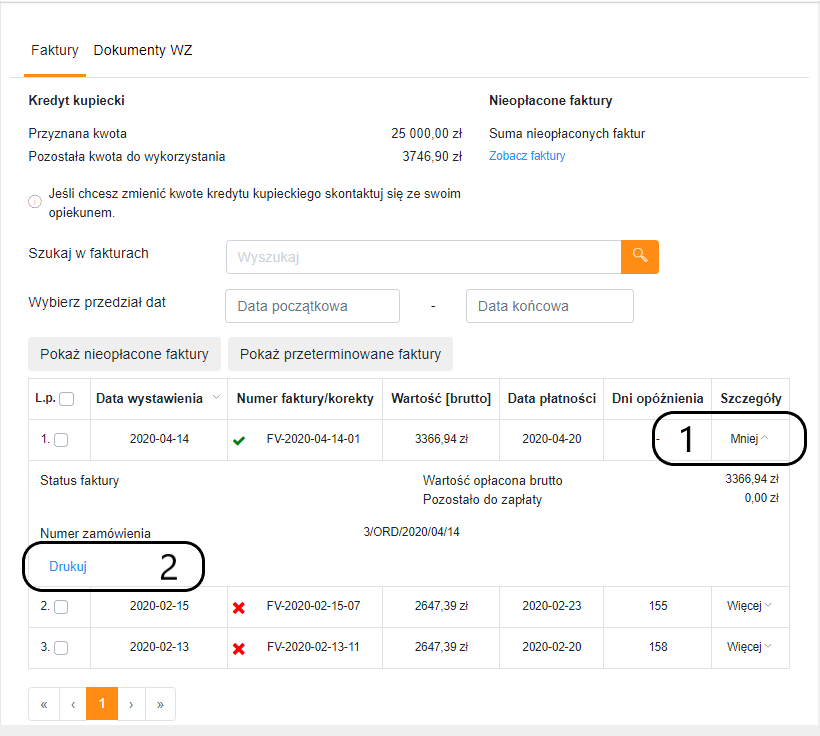Select the Faktury tab
This screenshot has height=736, width=820.
click(54, 50)
